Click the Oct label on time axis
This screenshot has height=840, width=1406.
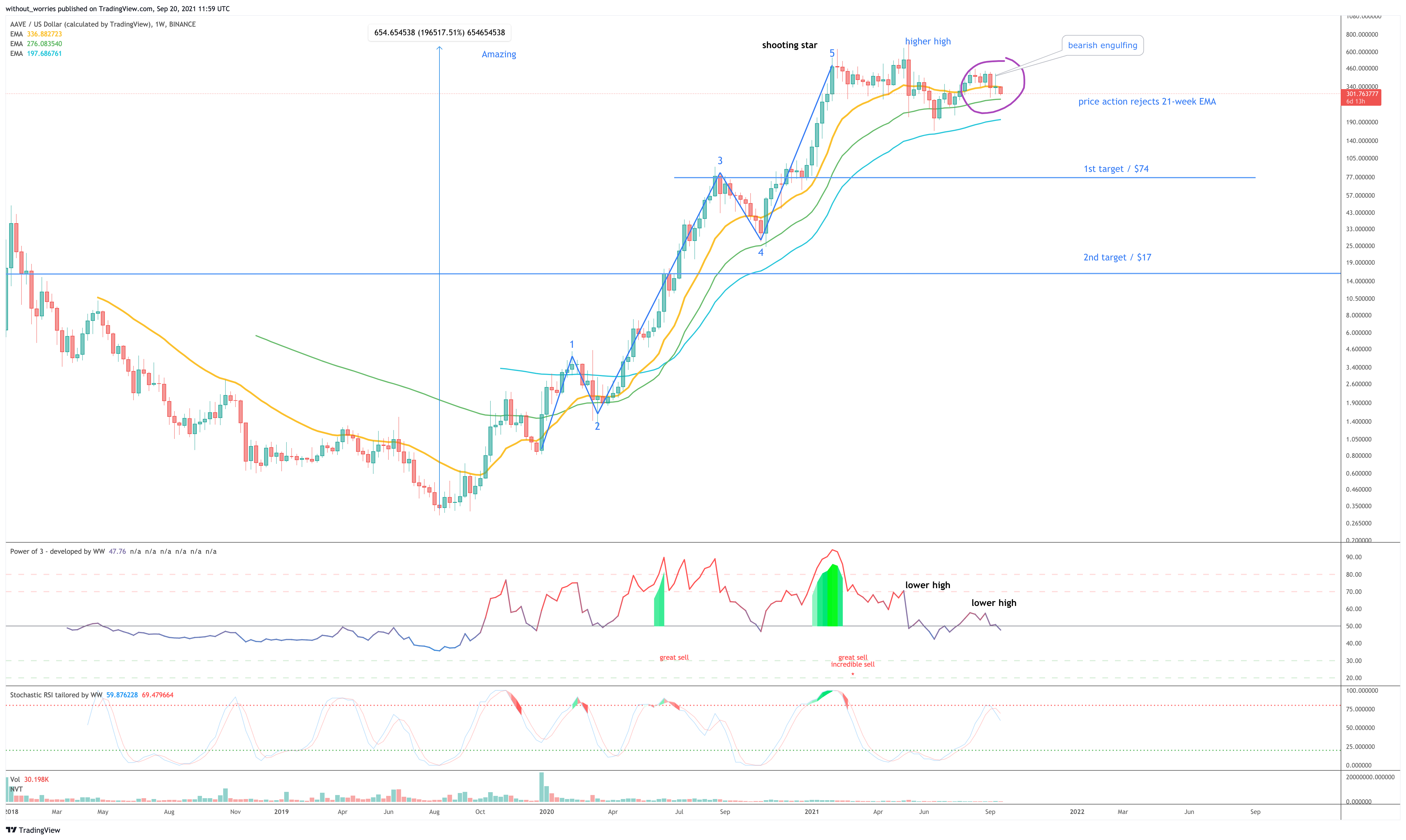tap(480, 812)
